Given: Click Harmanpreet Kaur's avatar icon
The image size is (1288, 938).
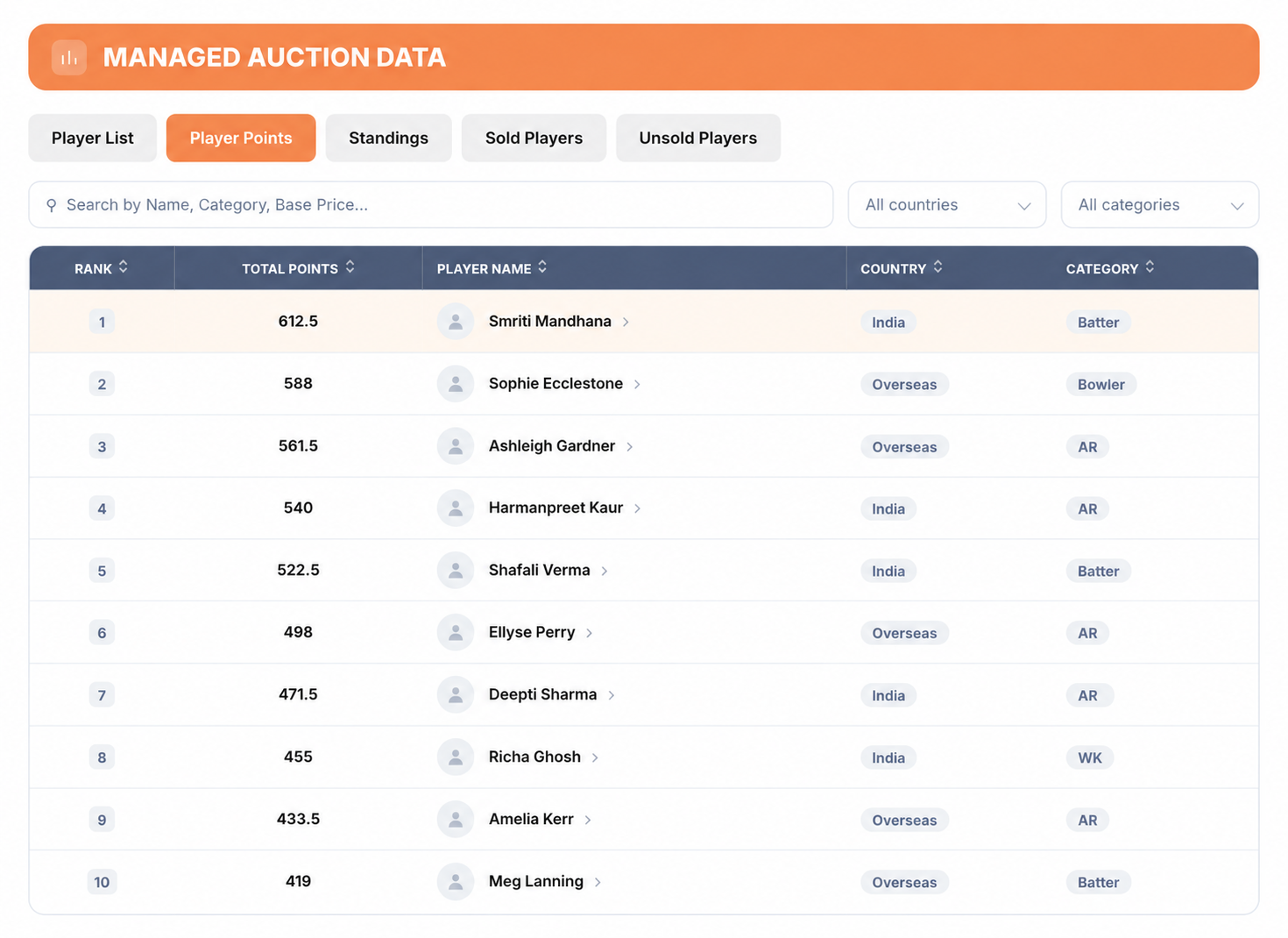Looking at the screenshot, I should coord(456,508).
